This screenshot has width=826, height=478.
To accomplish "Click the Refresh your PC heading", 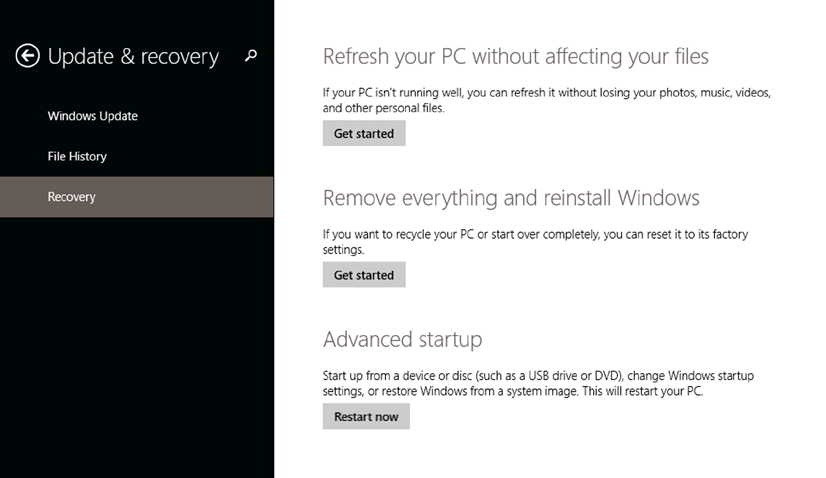I will (515, 56).
